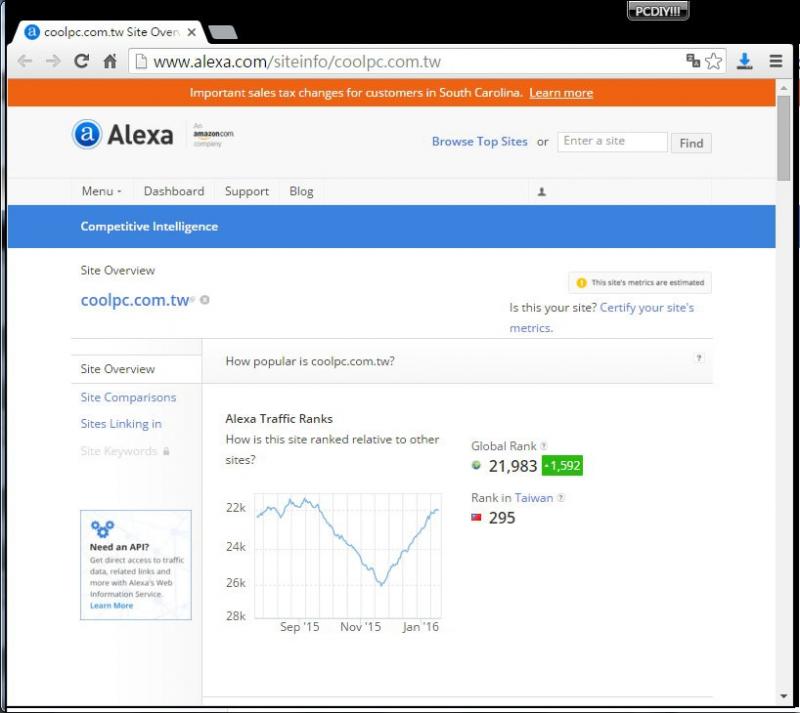Click the Browse Top Sites link
This screenshot has width=800, height=713.
pyautogui.click(x=480, y=141)
